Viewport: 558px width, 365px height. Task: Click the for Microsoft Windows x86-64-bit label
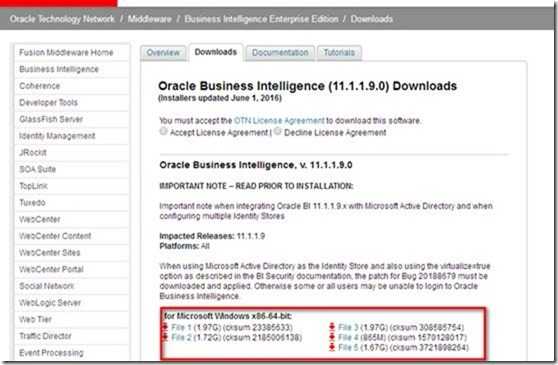228,316
